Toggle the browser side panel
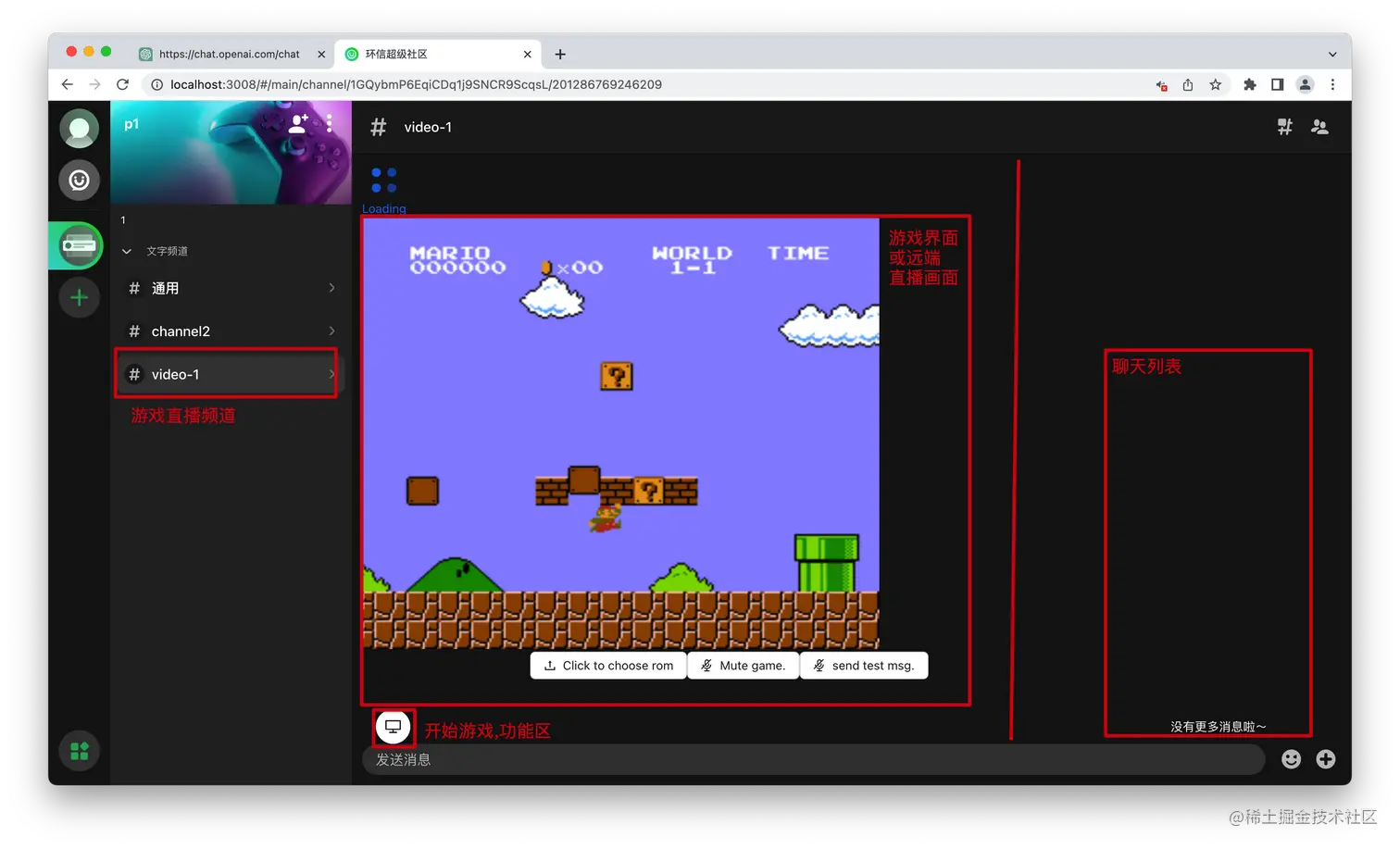 tap(1277, 84)
